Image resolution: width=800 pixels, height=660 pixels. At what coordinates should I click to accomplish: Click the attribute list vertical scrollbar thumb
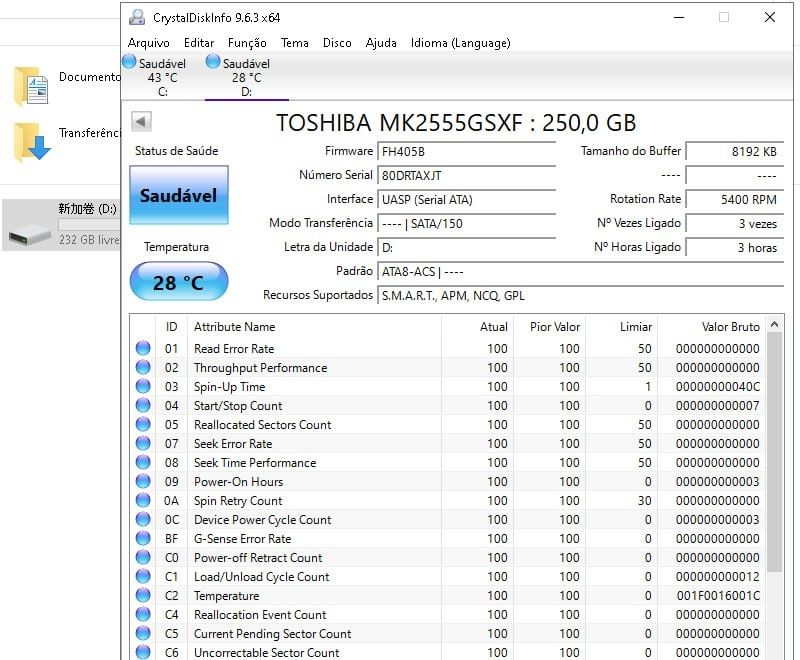[774, 452]
